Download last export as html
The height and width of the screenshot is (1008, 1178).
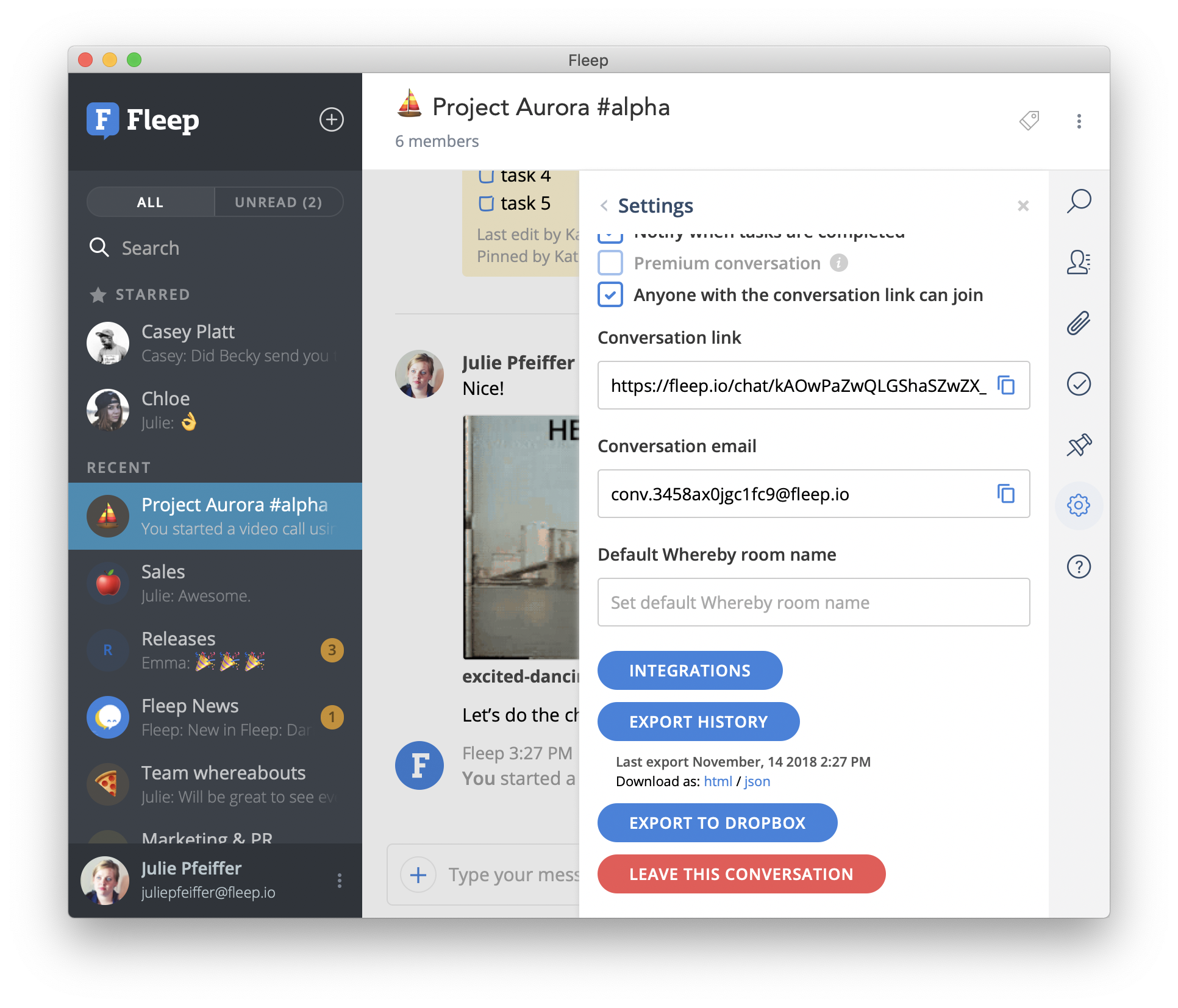[718, 781]
